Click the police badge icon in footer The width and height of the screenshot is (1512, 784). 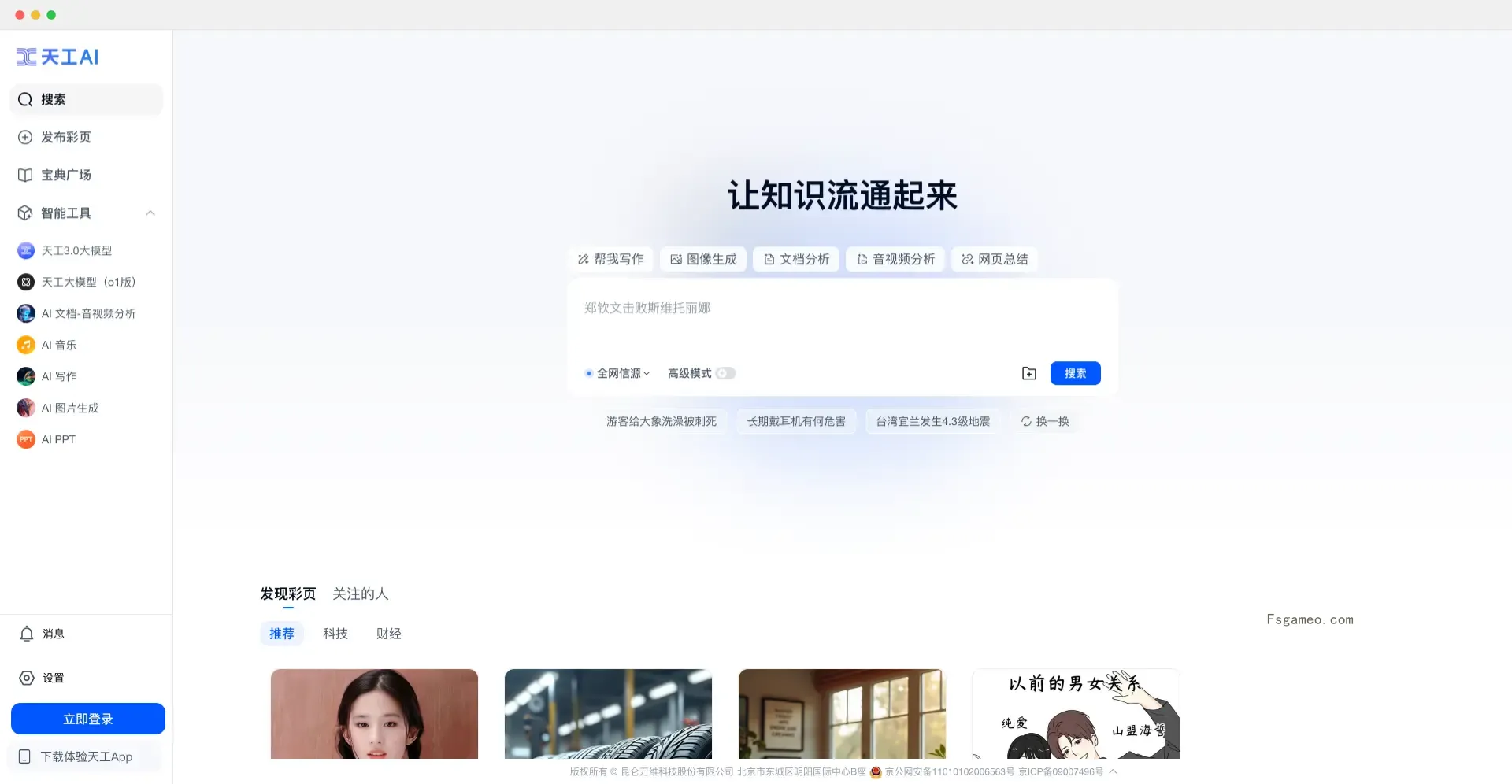(x=876, y=772)
